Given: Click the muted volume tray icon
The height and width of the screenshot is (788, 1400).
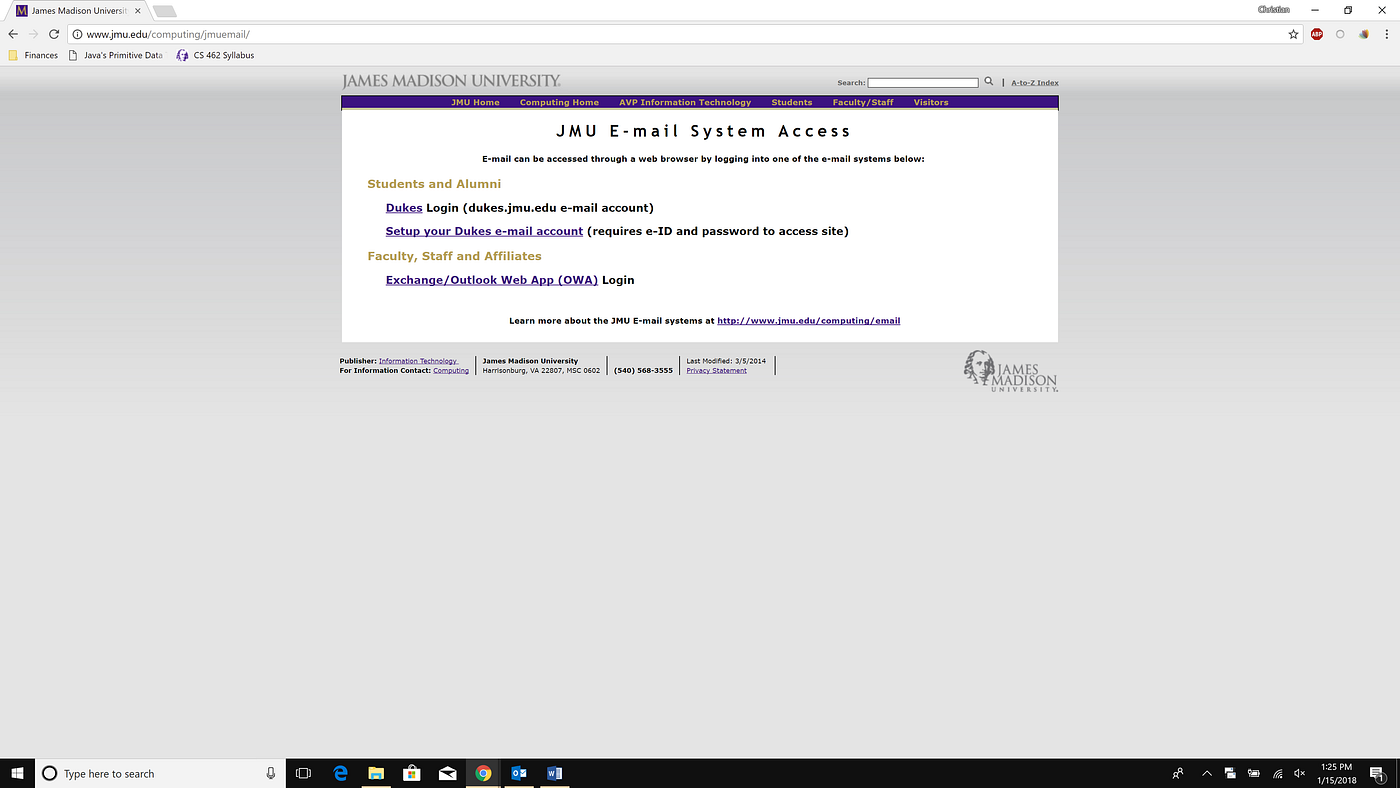Looking at the screenshot, I should point(1300,773).
